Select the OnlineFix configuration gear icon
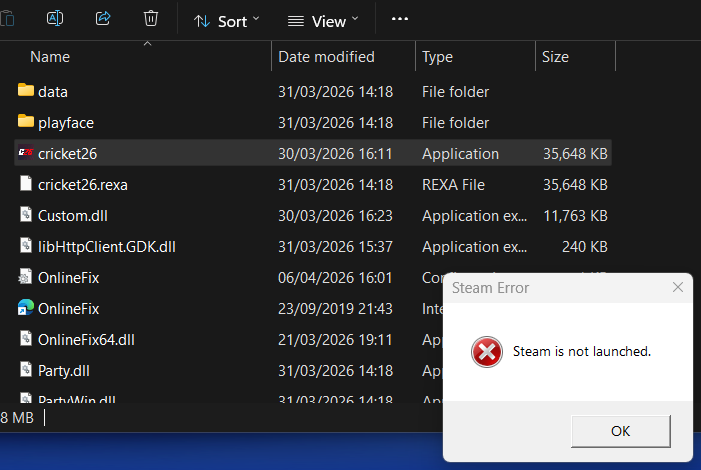 point(25,277)
